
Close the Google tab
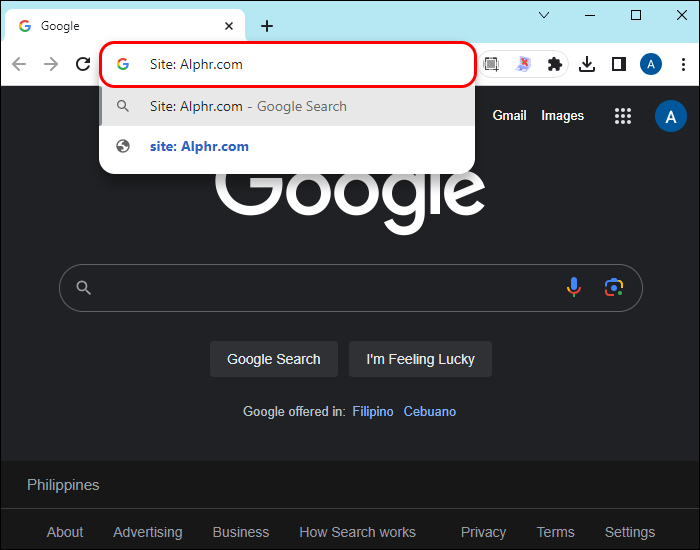click(229, 26)
